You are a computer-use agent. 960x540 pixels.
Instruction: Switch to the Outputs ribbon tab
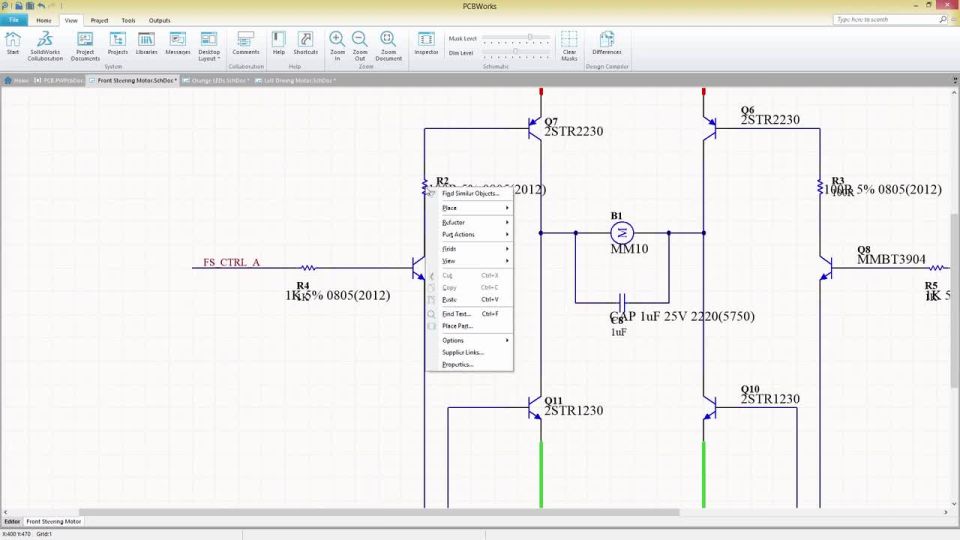tap(160, 20)
